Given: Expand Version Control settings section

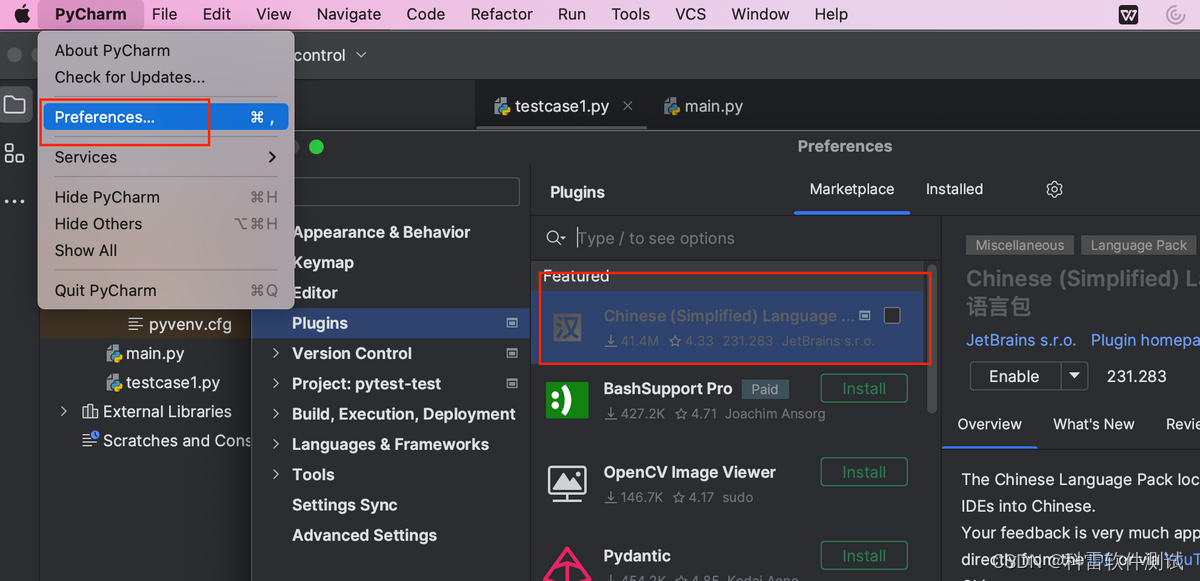Looking at the screenshot, I should pyautogui.click(x=276, y=353).
